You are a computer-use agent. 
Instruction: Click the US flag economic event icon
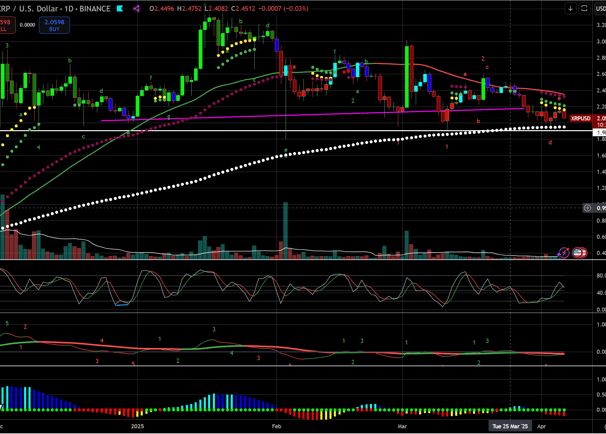(577, 253)
